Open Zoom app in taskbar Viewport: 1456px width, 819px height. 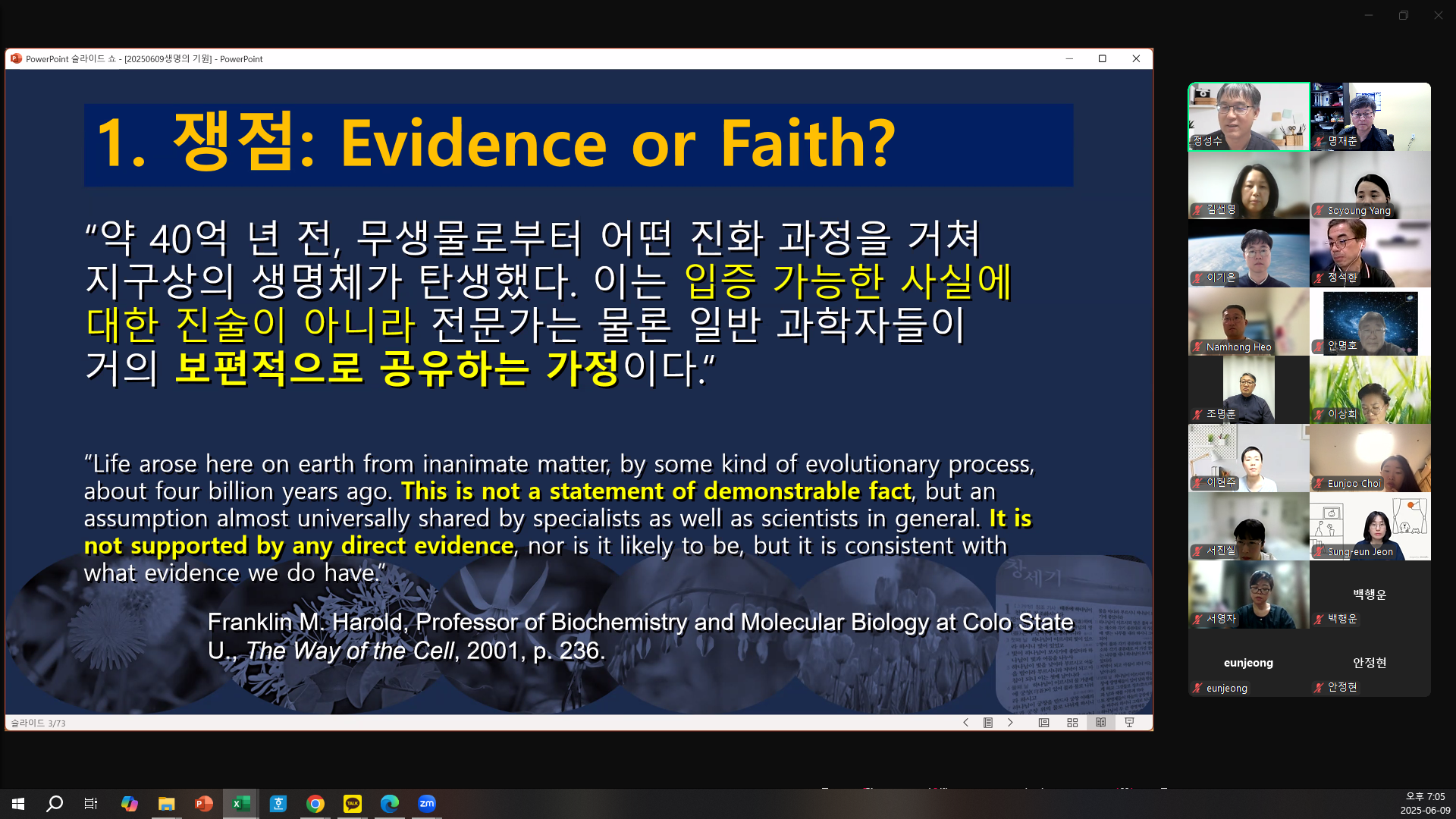pyautogui.click(x=427, y=804)
